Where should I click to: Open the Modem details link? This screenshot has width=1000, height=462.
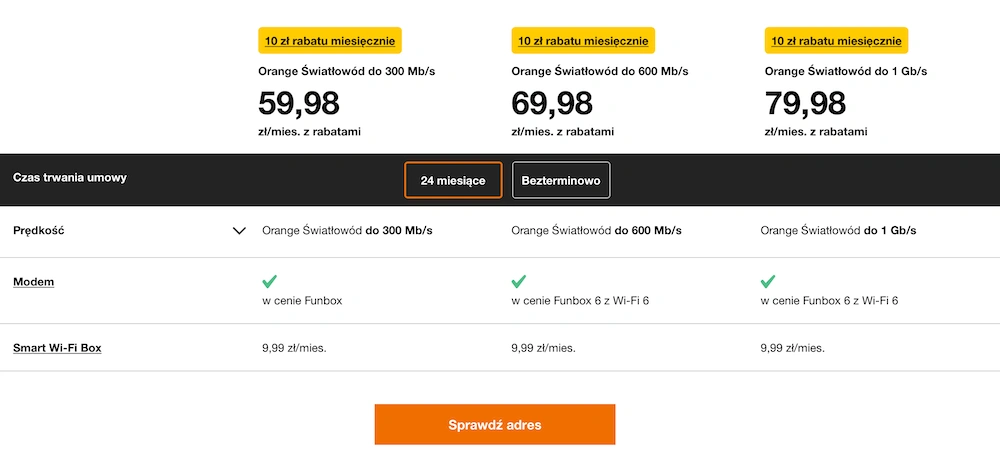click(33, 282)
